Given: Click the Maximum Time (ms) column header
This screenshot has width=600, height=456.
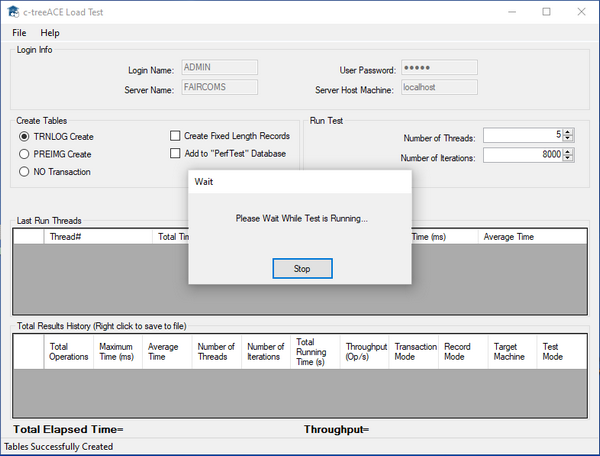Looking at the screenshot, I should point(118,352).
